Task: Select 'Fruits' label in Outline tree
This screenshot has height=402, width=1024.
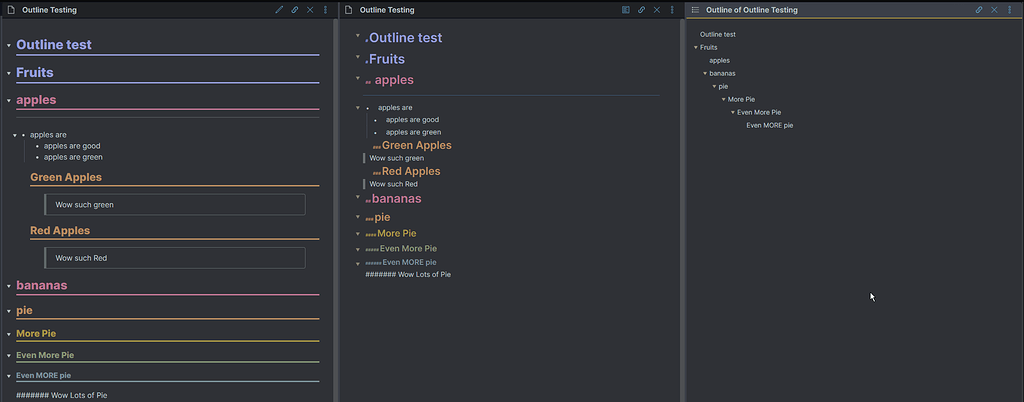Action: coord(709,48)
